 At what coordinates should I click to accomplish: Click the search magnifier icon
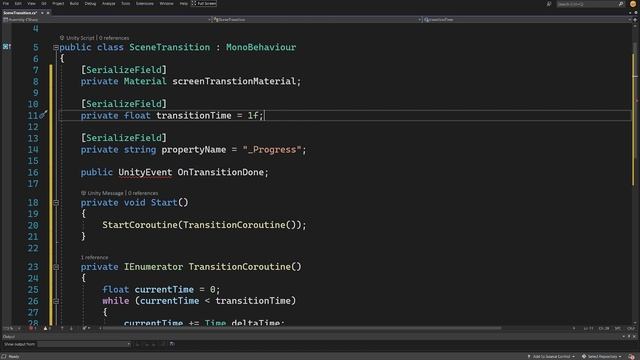pos(621,4)
